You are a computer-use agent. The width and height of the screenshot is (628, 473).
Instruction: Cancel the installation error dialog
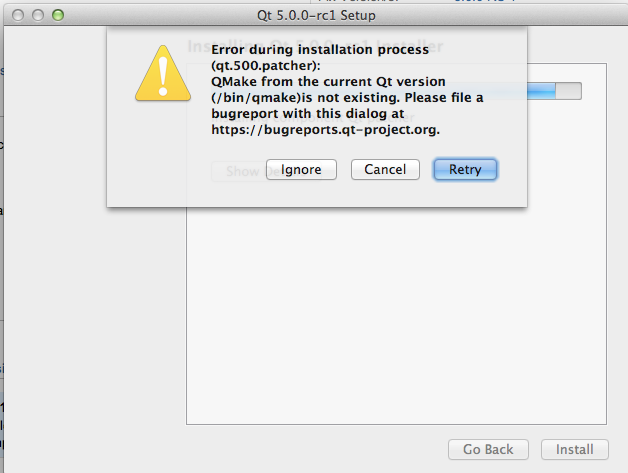pos(385,170)
